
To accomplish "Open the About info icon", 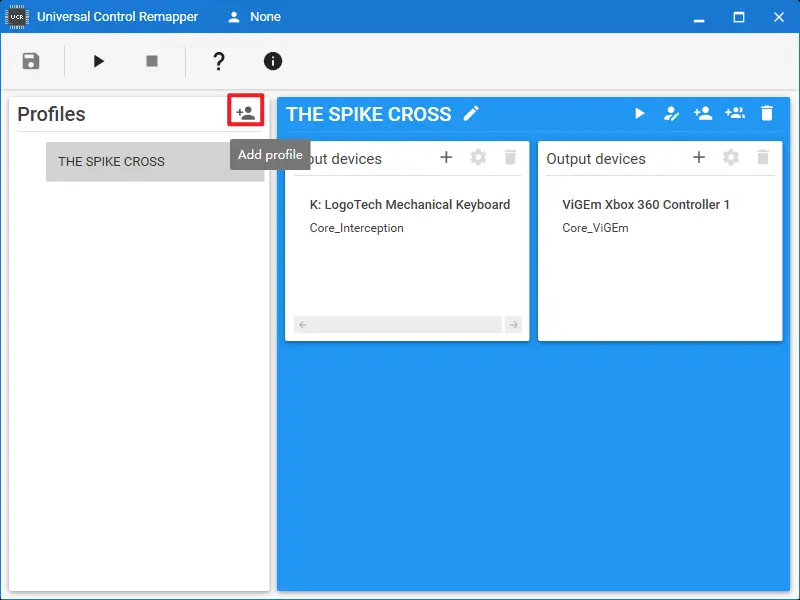I will point(273,61).
